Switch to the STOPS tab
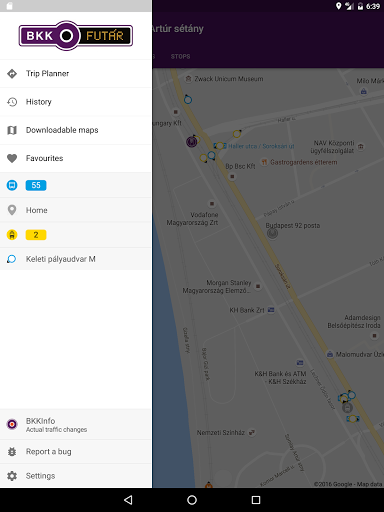384x512 pixels. [180, 56]
